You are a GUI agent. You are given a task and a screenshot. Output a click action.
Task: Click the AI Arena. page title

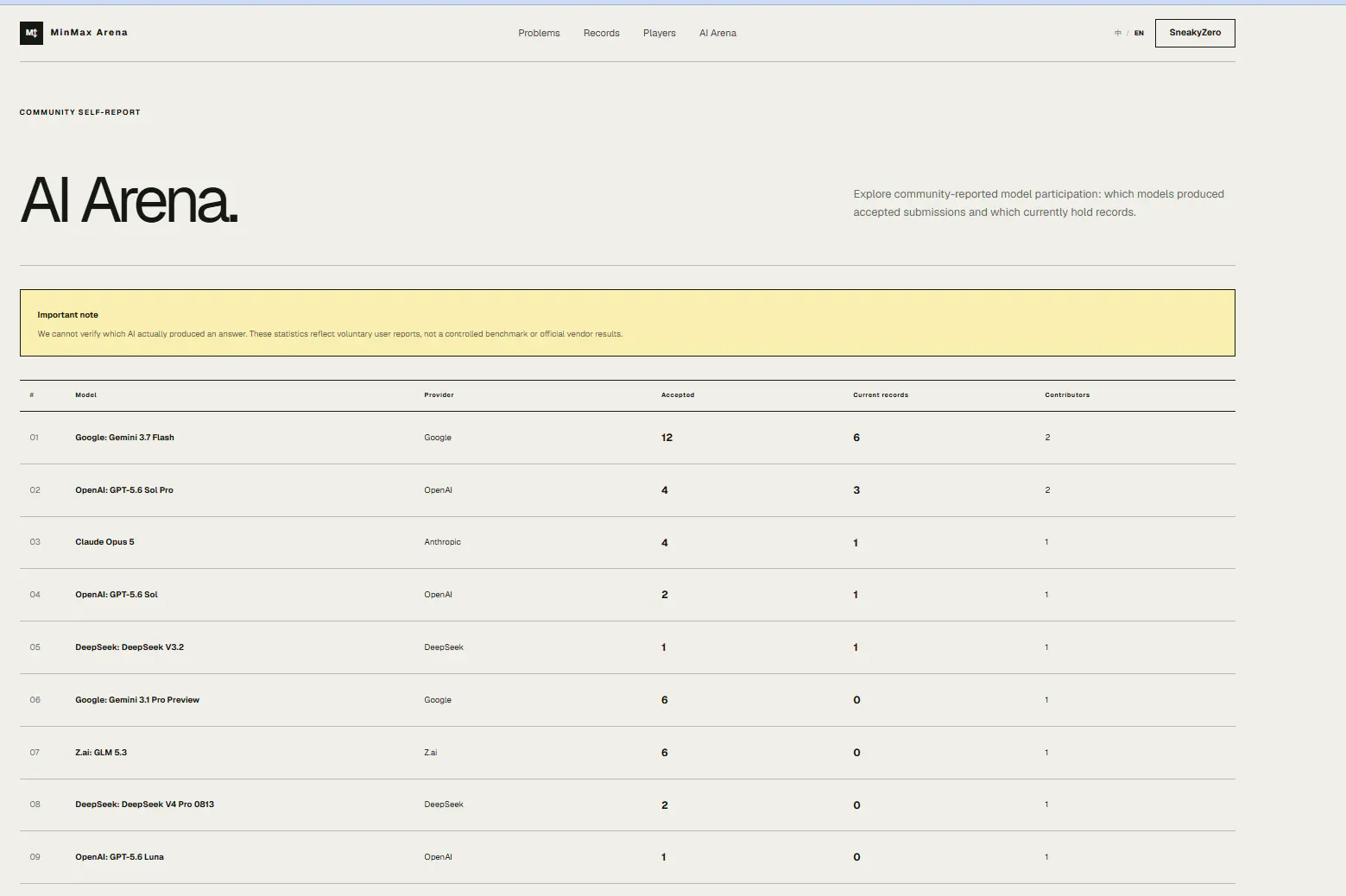129,200
